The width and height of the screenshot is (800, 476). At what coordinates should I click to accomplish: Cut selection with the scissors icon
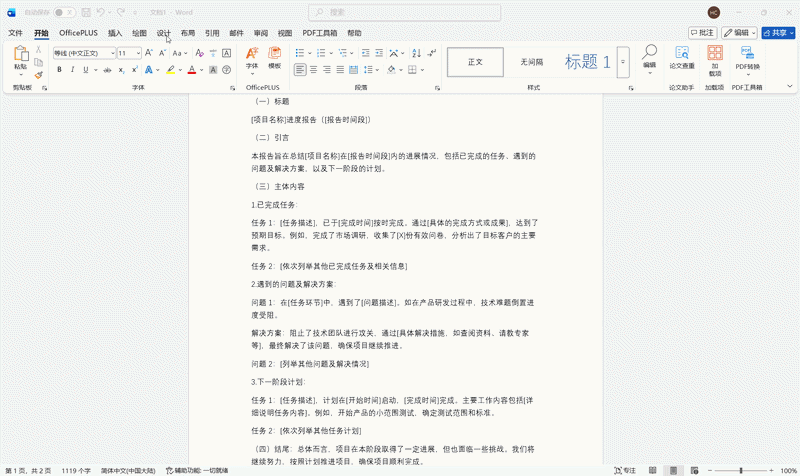pyautogui.click(x=38, y=49)
